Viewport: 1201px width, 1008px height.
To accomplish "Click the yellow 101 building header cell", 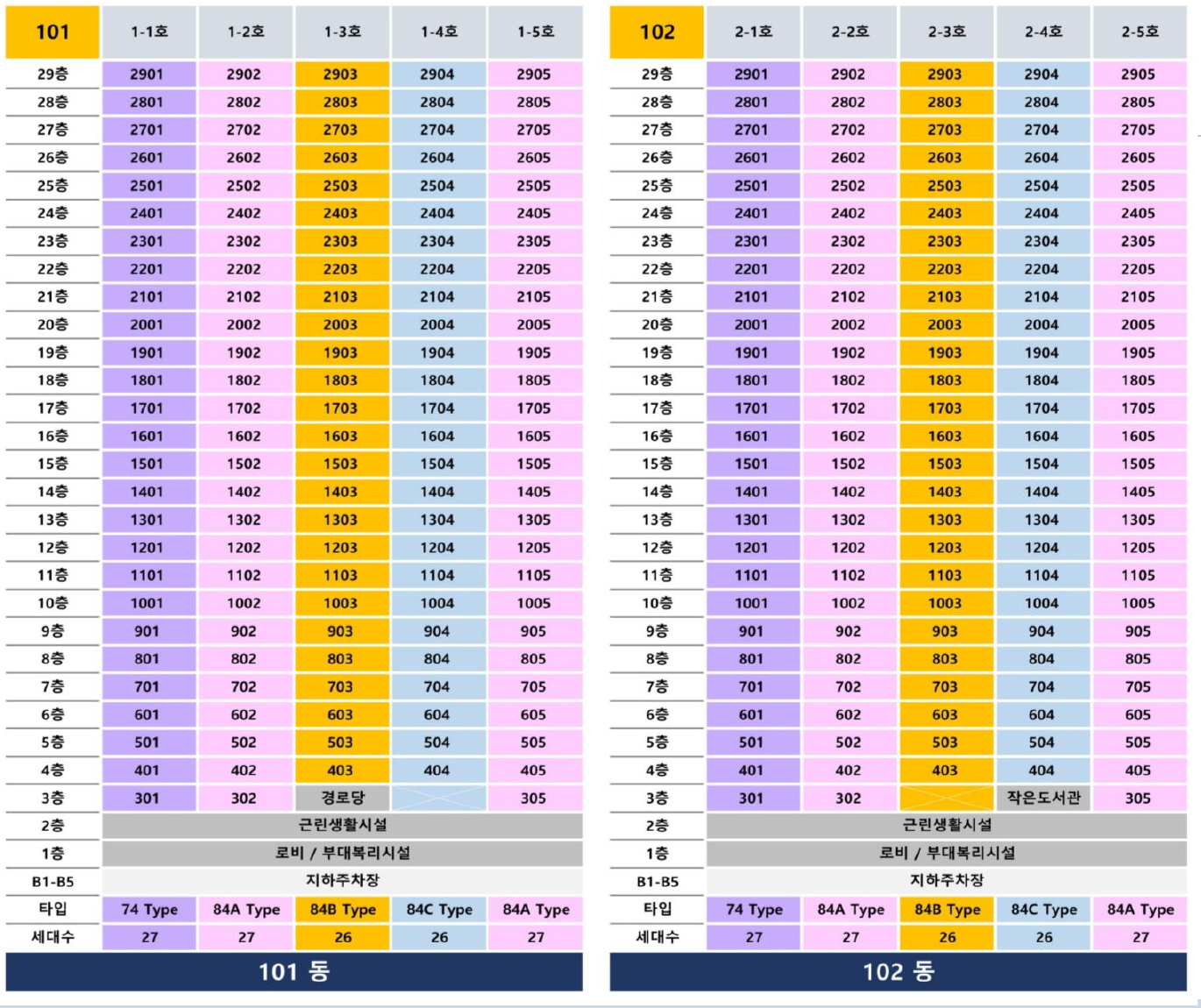I will 53,32.
